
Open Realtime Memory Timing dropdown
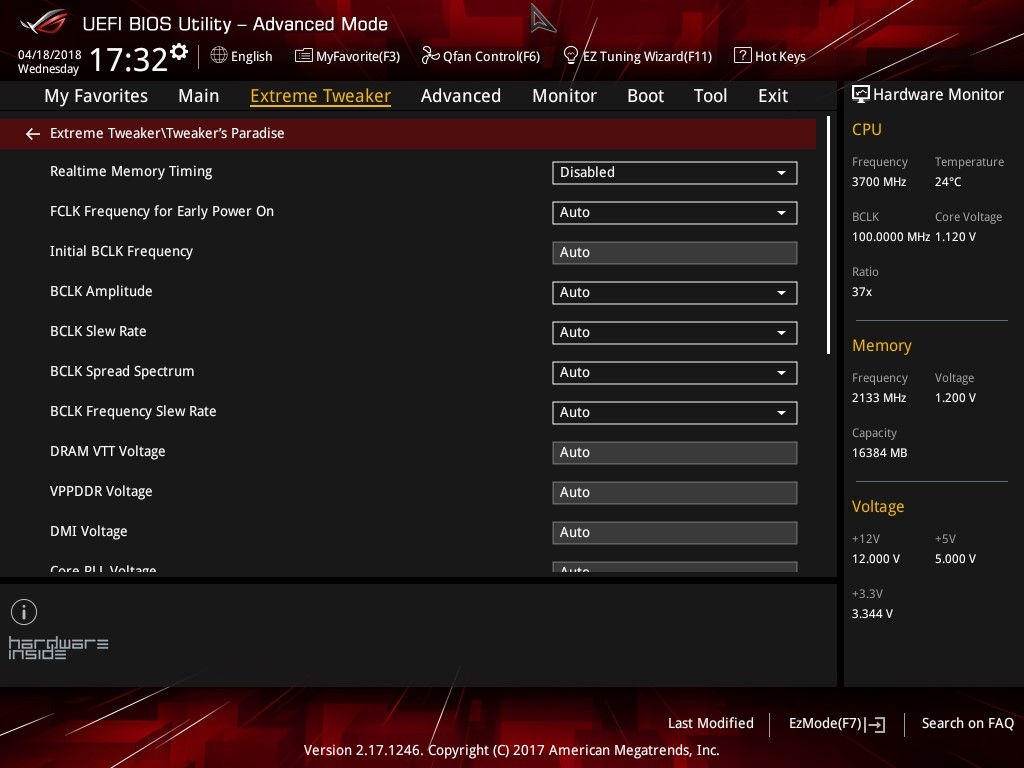tap(675, 173)
